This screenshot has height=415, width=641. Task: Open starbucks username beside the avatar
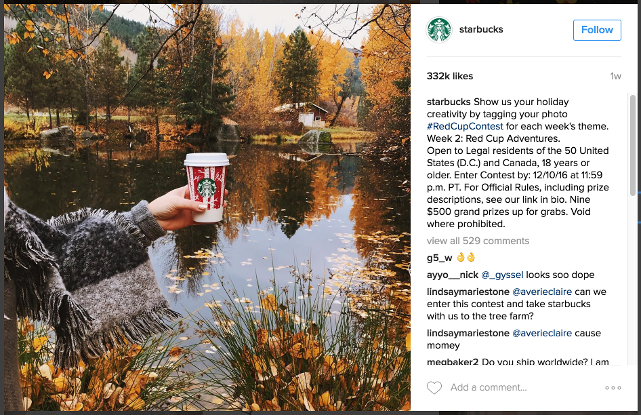(480, 30)
